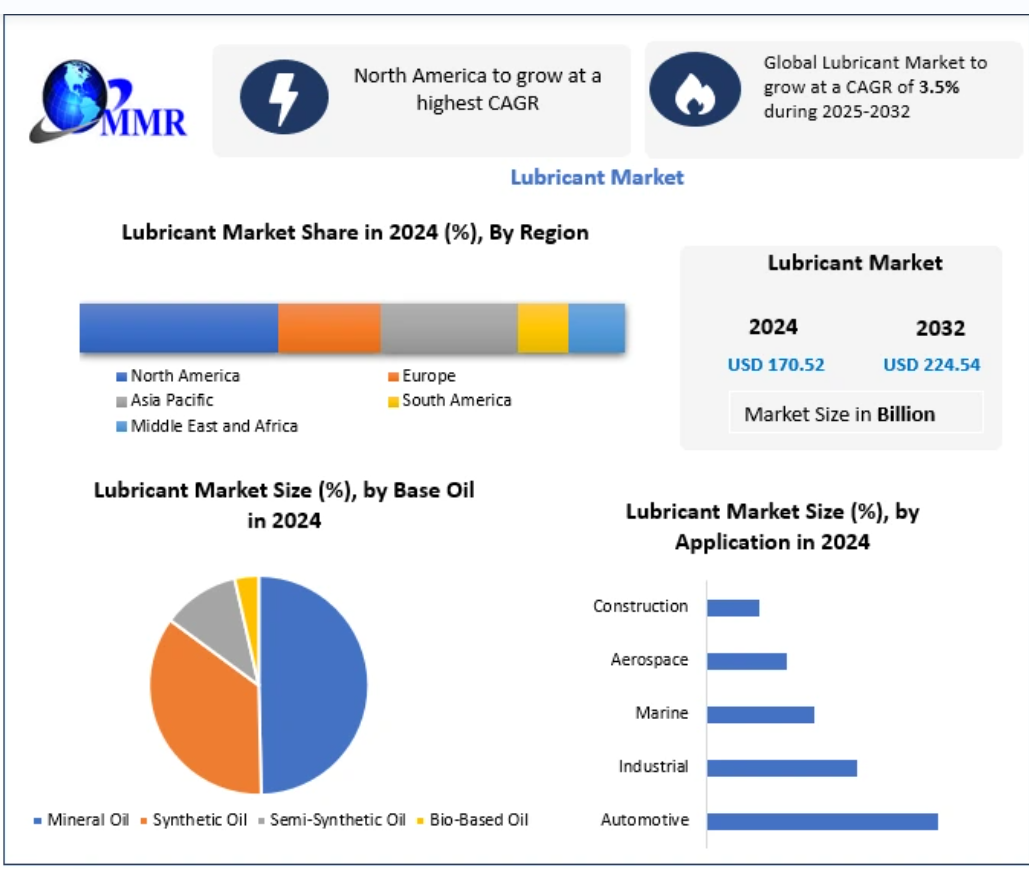Select the yellow South America bar segment
The image size is (1029, 869).
tap(543, 328)
